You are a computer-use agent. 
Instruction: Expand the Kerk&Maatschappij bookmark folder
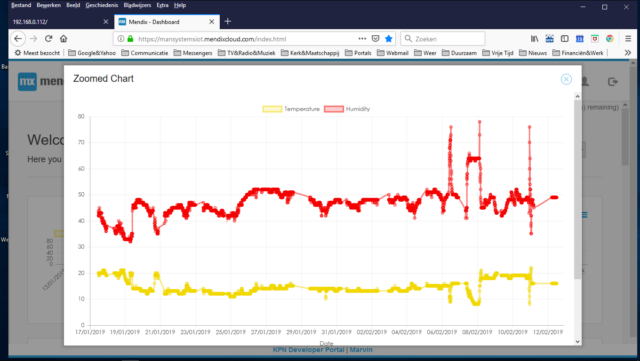point(310,53)
